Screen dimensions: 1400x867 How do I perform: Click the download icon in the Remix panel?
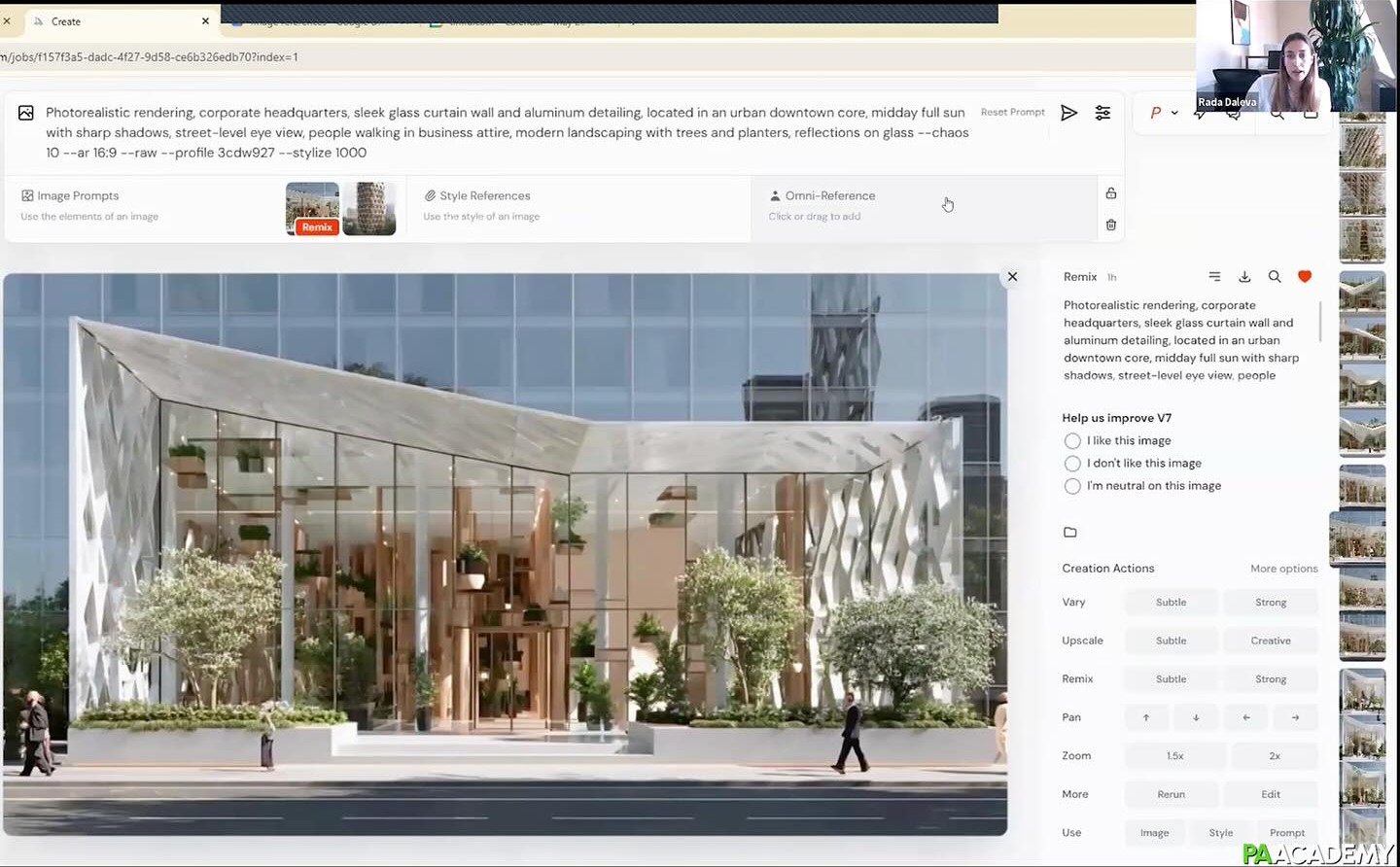tap(1244, 276)
